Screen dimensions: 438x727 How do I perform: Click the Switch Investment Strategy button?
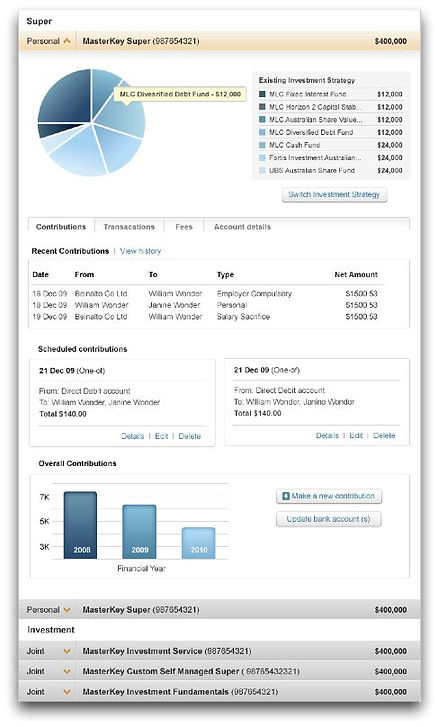tap(334, 195)
